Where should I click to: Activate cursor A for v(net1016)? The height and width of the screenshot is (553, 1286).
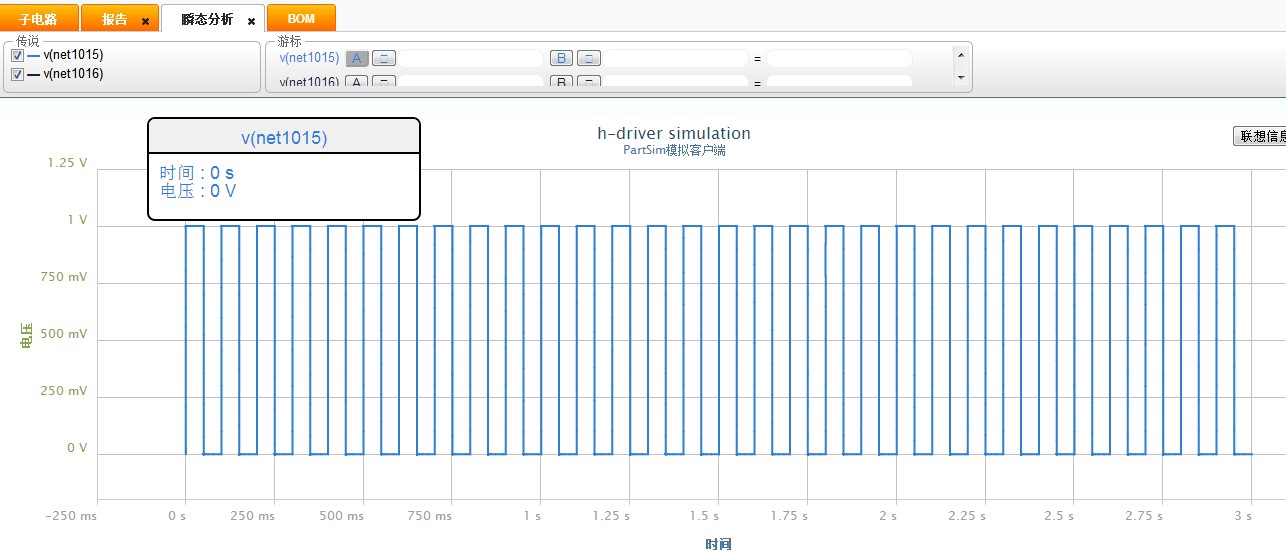pyautogui.click(x=357, y=82)
